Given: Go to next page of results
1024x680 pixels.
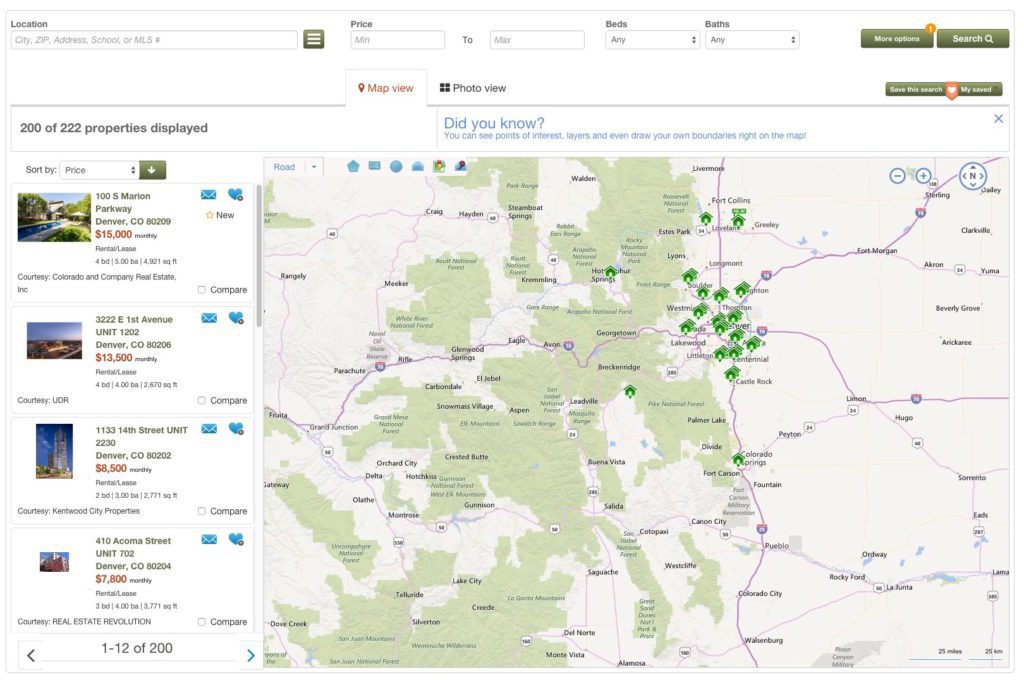Looking at the screenshot, I should point(251,655).
